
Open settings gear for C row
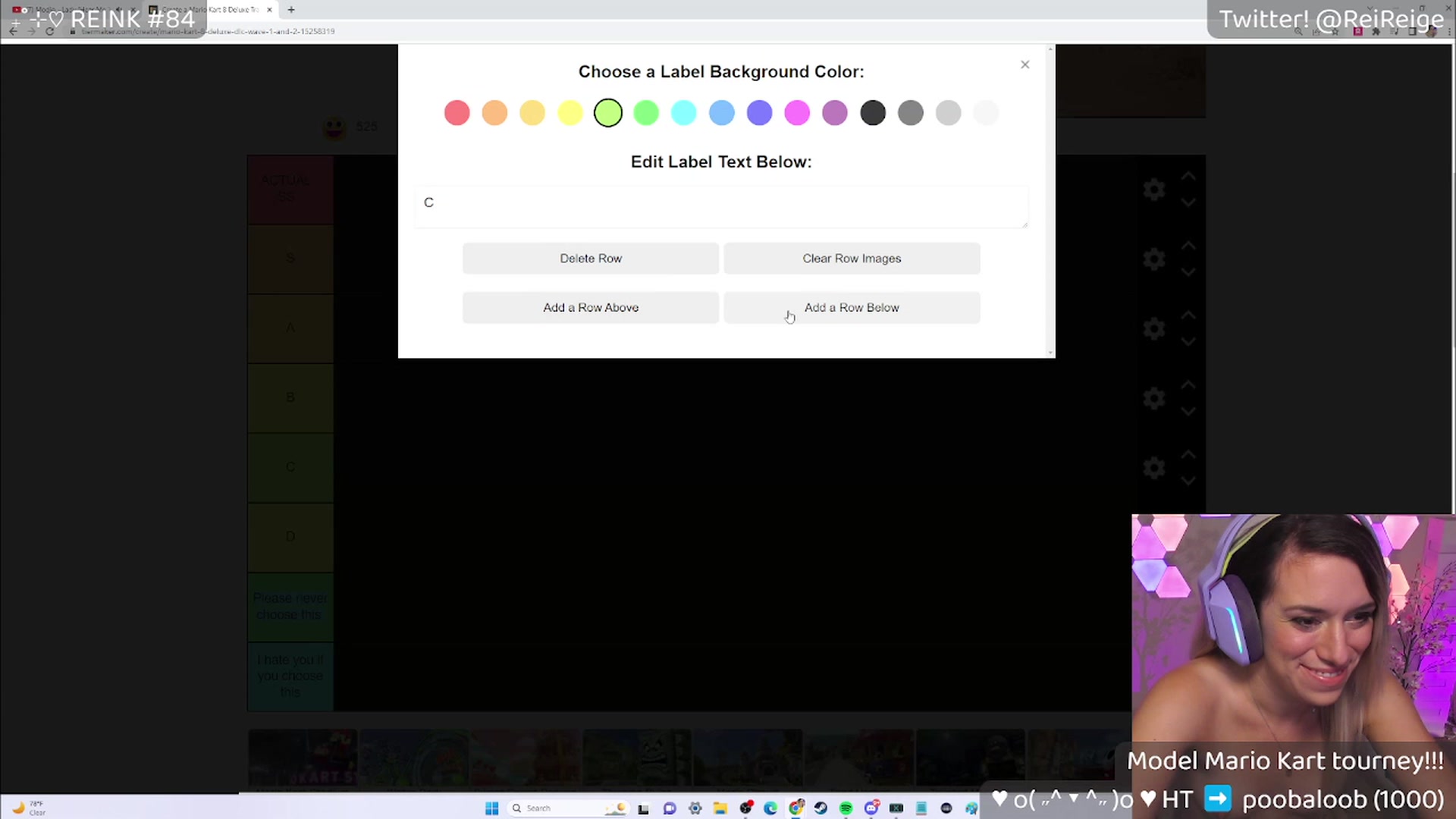pyautogui.click(x=1154, y=468)
